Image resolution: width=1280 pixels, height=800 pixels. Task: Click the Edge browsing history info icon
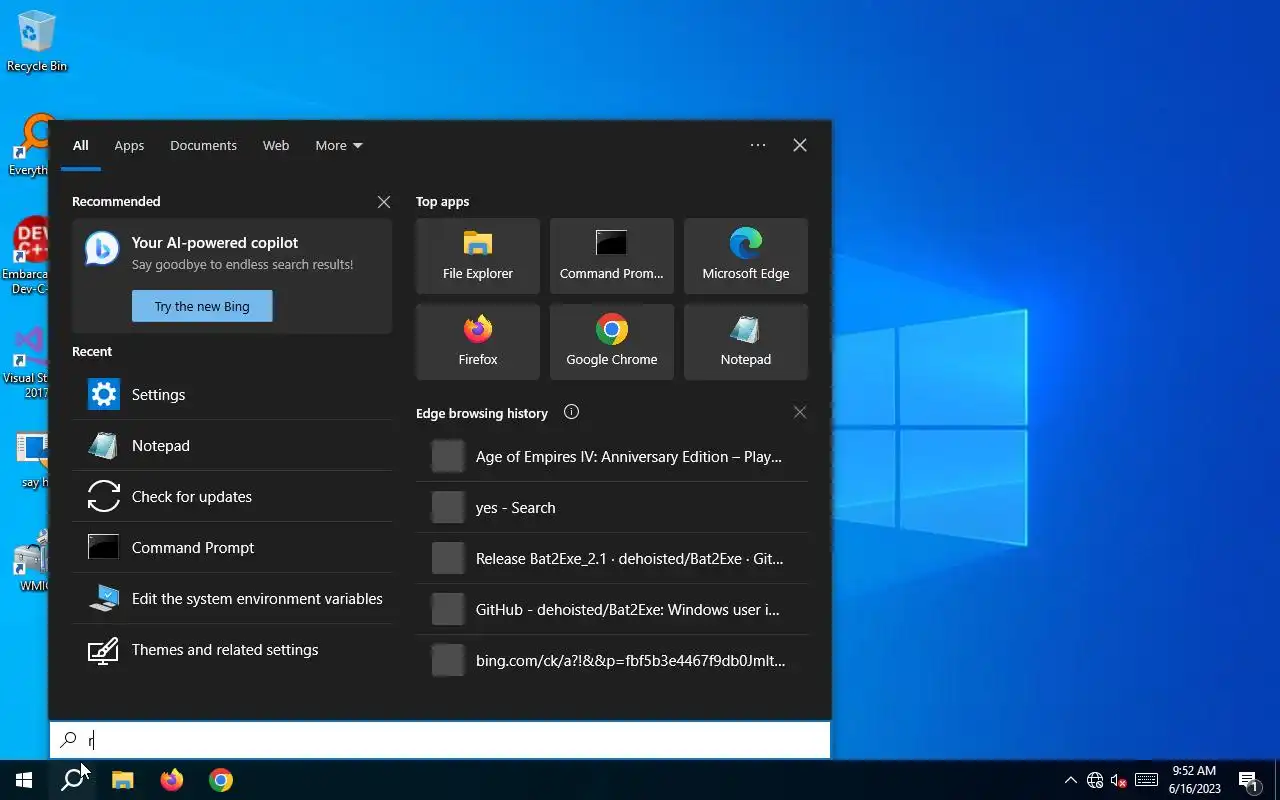point(571,412)
